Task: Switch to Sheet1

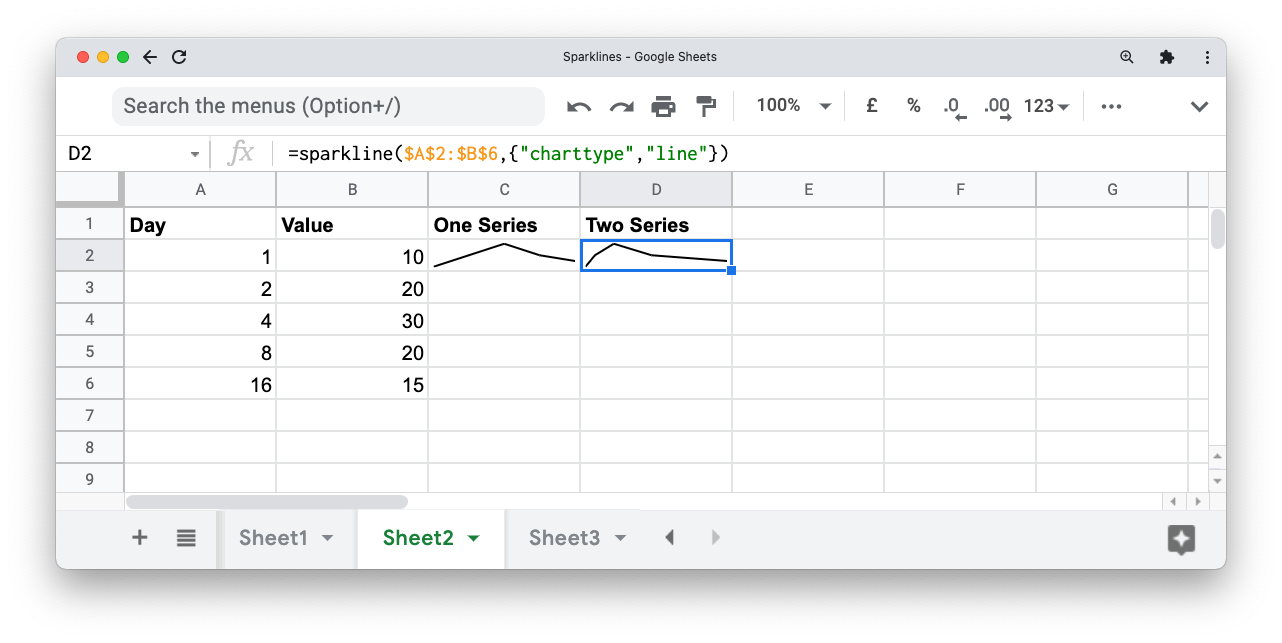Action: tap(272, 537)
